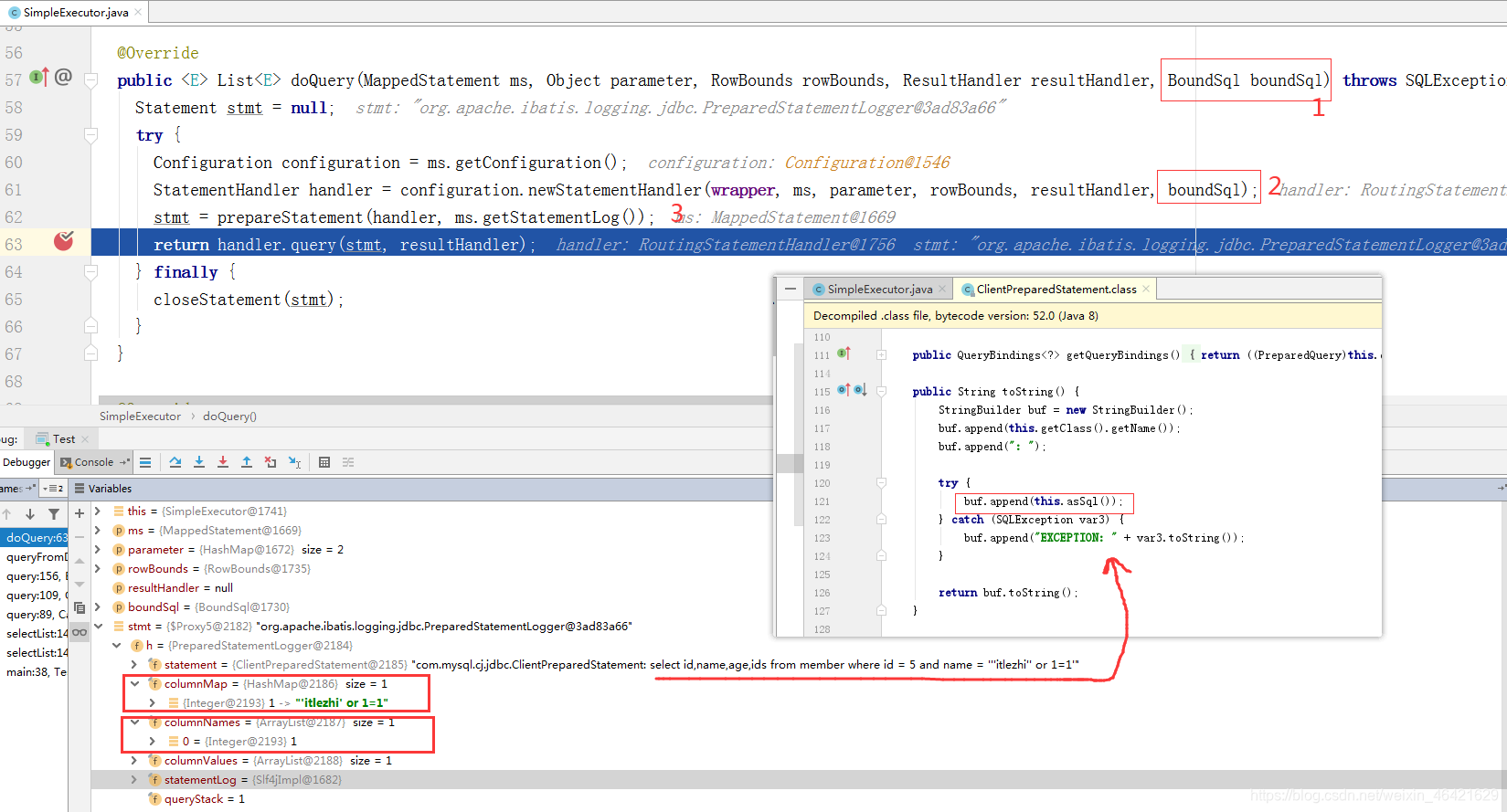Click the Filter frames funnel icon
This screenshot has width=1507, height=812.
pos(54,514)
